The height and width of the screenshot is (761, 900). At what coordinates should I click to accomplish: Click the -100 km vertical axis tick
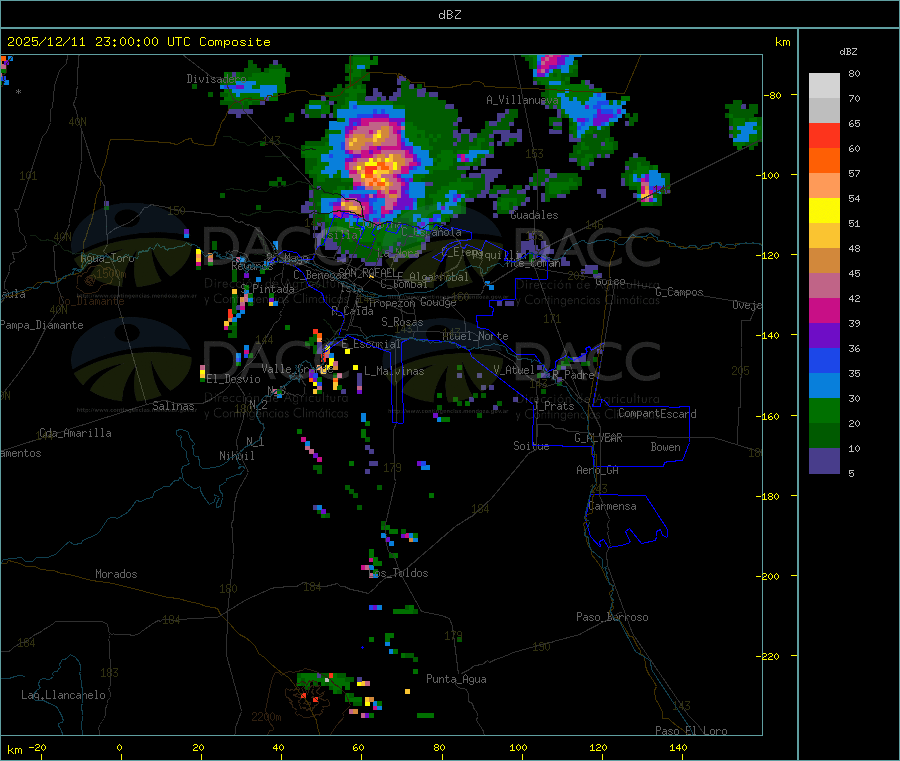pyautogui.click(x=767, y=175)
